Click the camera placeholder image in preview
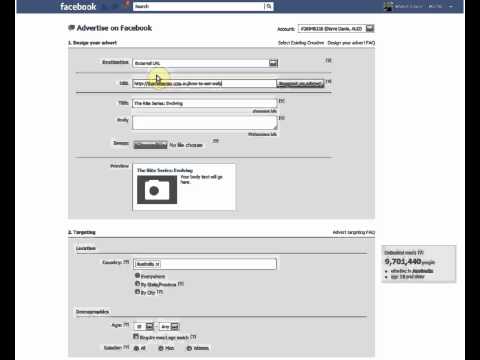Screen dimensions: 480x360 (x=157, y=190)
